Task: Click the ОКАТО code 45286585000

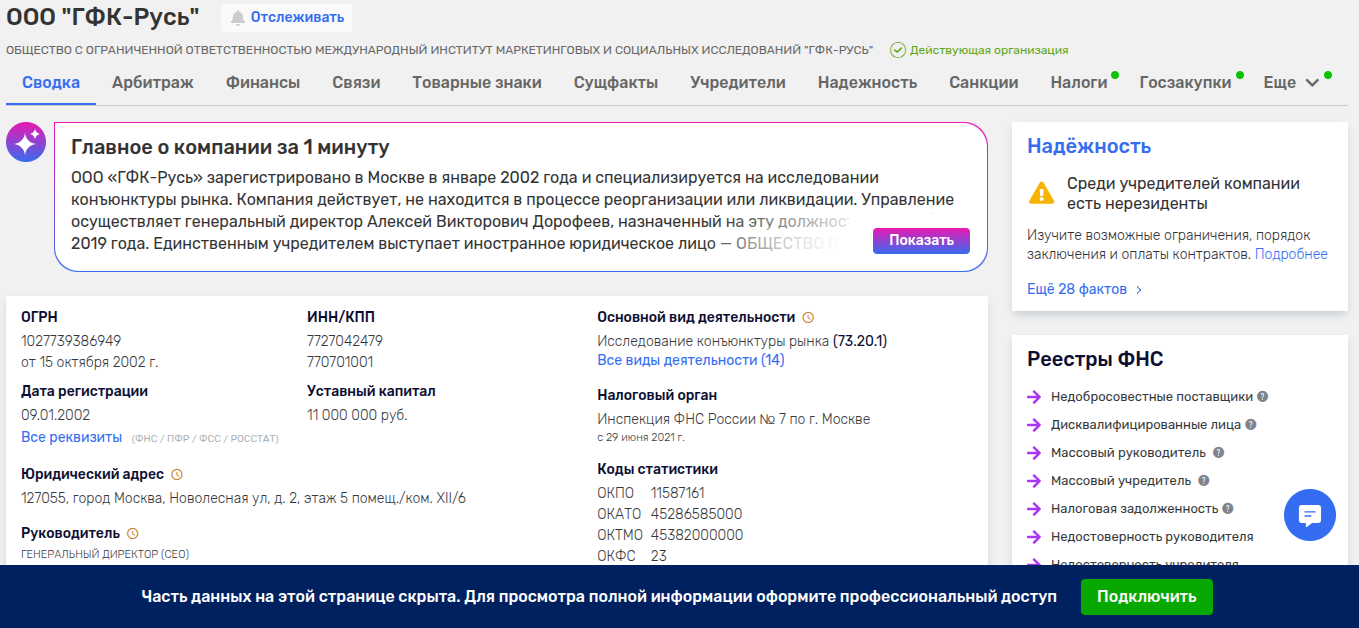Action: click(x=697, y=514)
